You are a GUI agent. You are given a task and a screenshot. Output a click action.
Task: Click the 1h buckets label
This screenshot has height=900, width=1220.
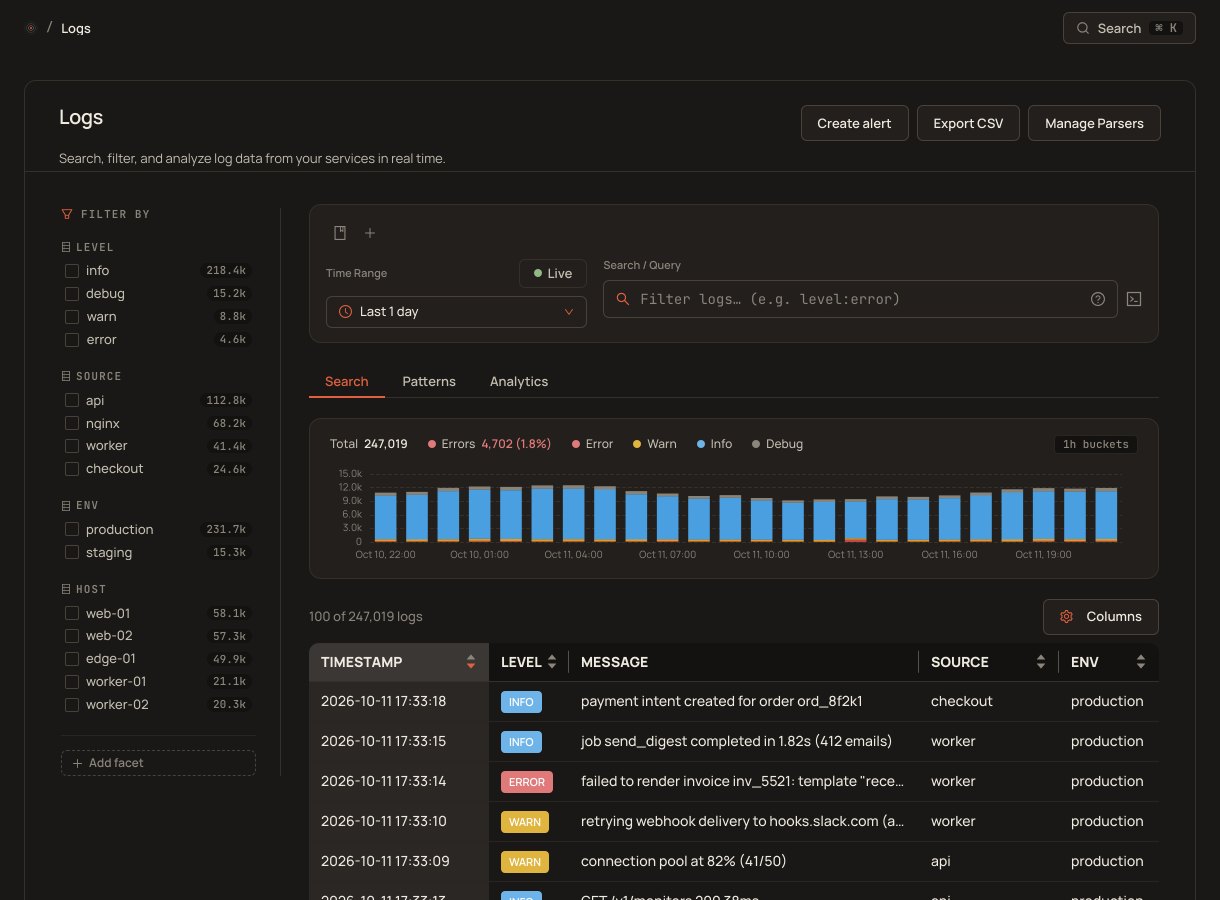tap(1095, 444)
